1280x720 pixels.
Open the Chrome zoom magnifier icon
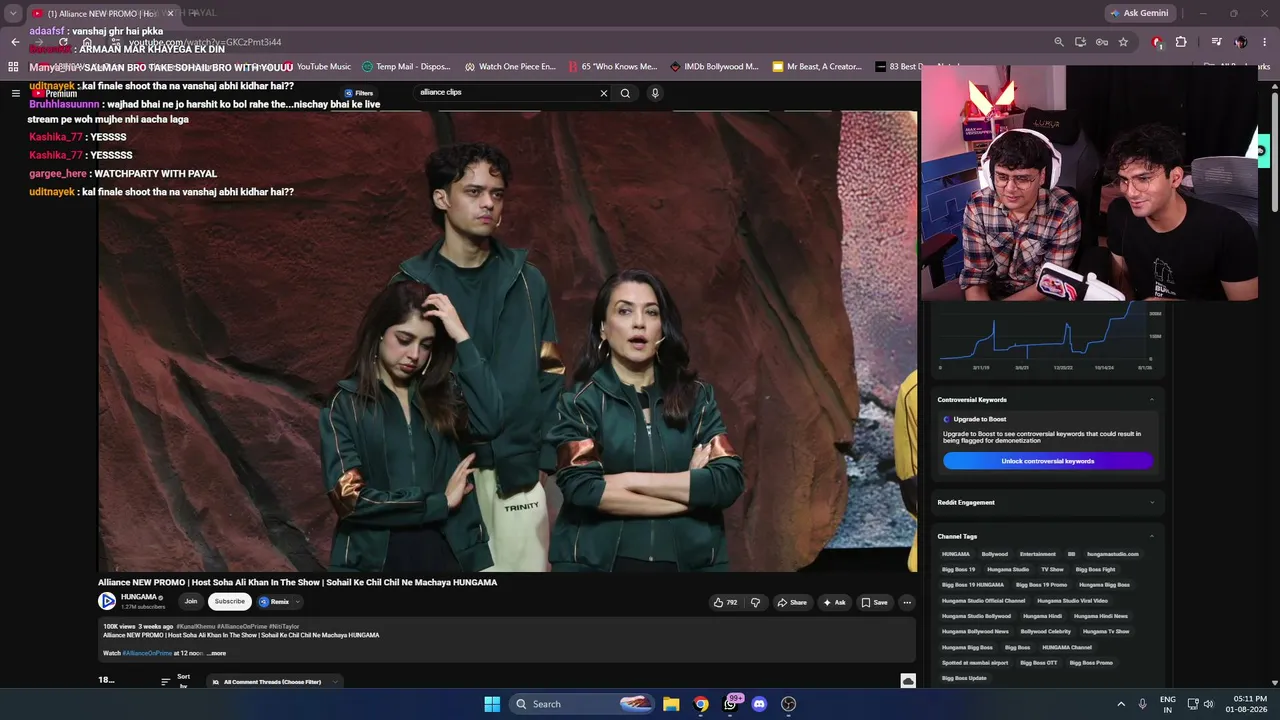pyautogui.click(x=1059, y=42)
